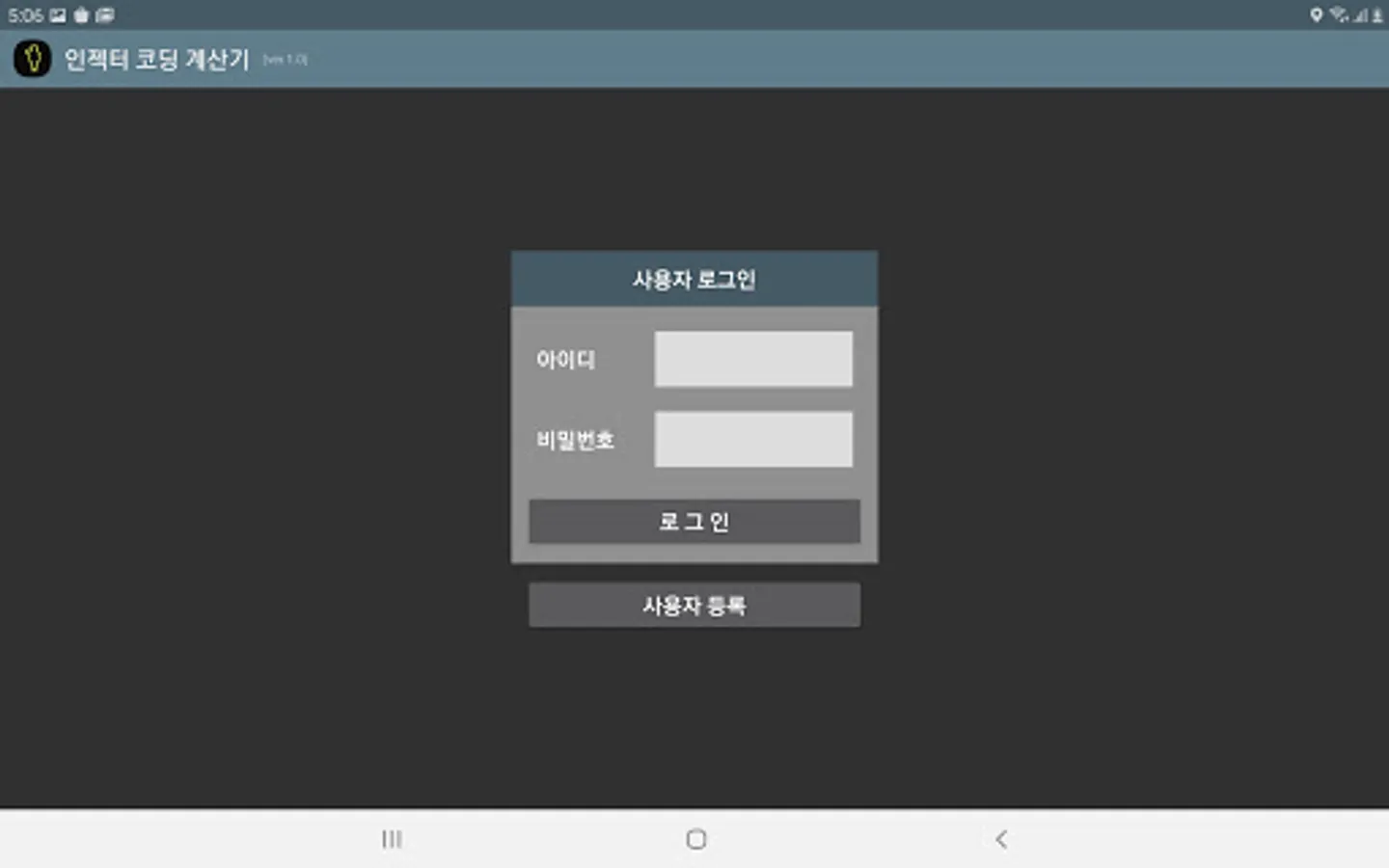
Task: Open 사용자 등록 registration button
Action: [694, 606]
